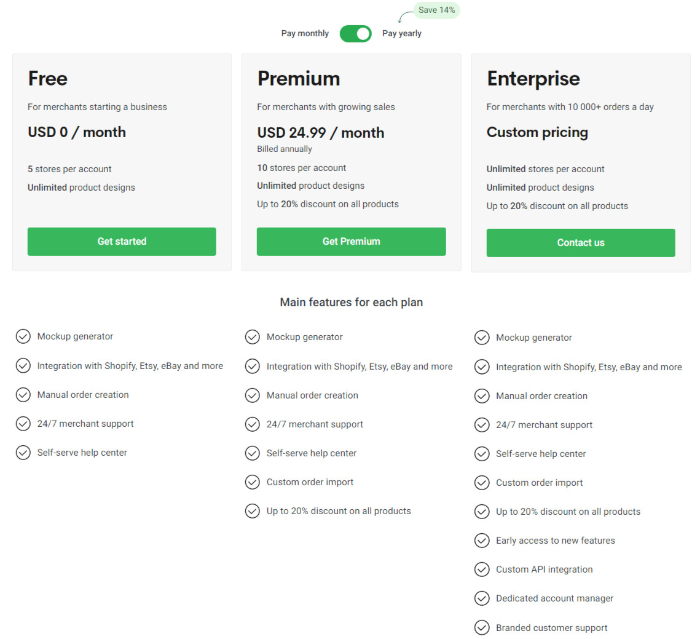
Task: Click Free plan Self-serve help center text
Action: 82,453
